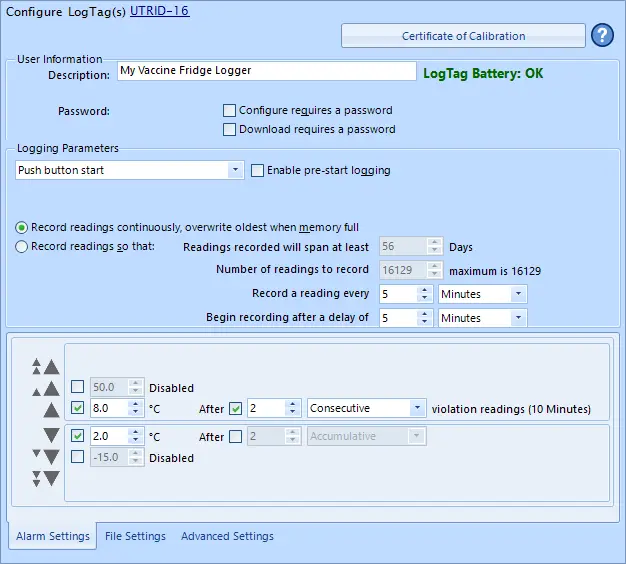This screenshot has width=626, height=564.
Task: Click the single down-arrow alarm icon
Action: click(50, 436)
